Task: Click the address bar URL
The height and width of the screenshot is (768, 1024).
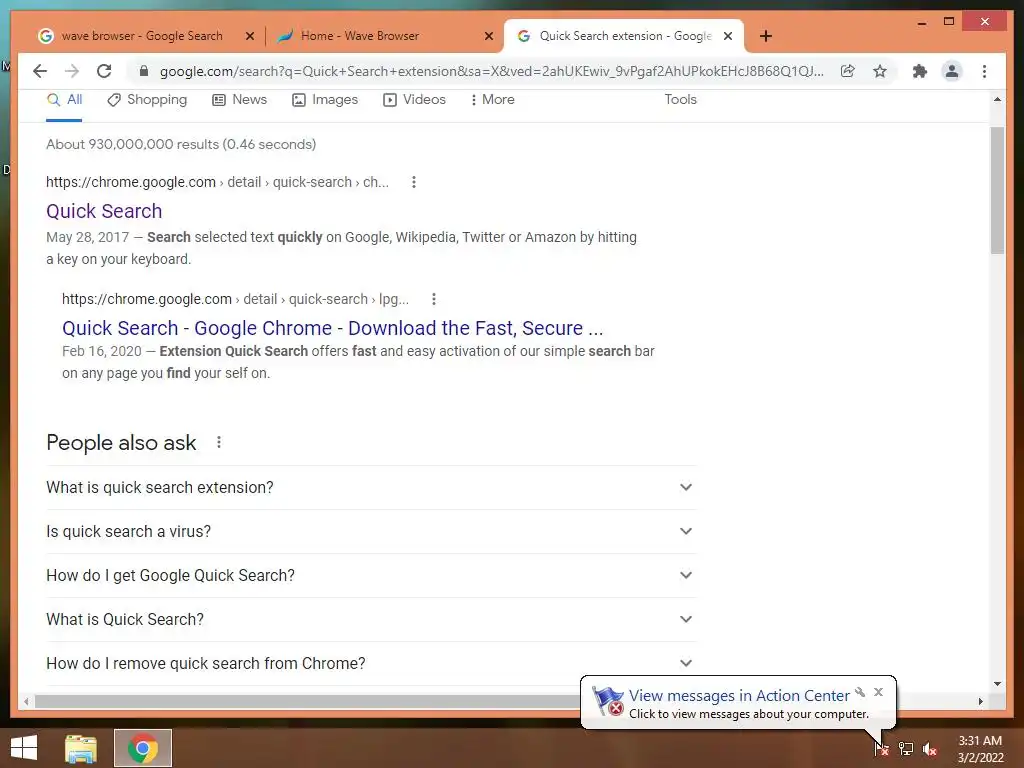Action: point(491,71)
